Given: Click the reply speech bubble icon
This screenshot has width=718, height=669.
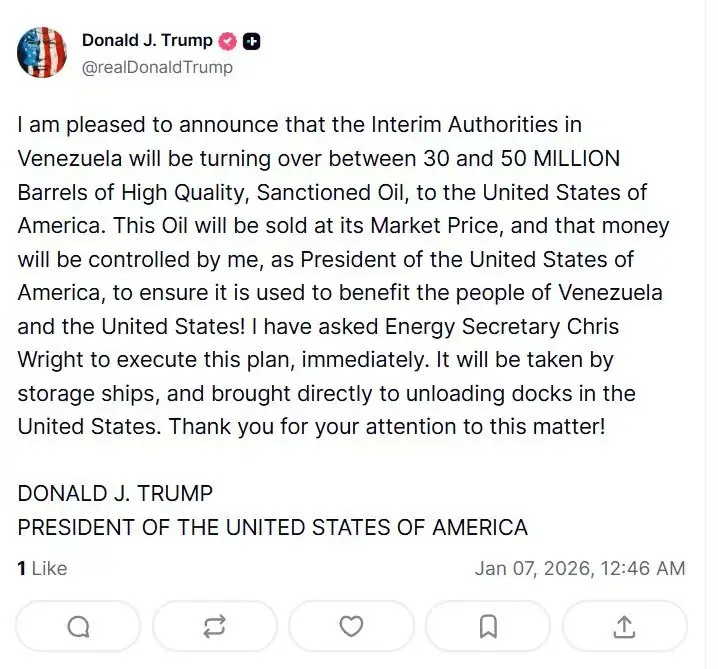Looking at the screenshot, I should point(78,626).
